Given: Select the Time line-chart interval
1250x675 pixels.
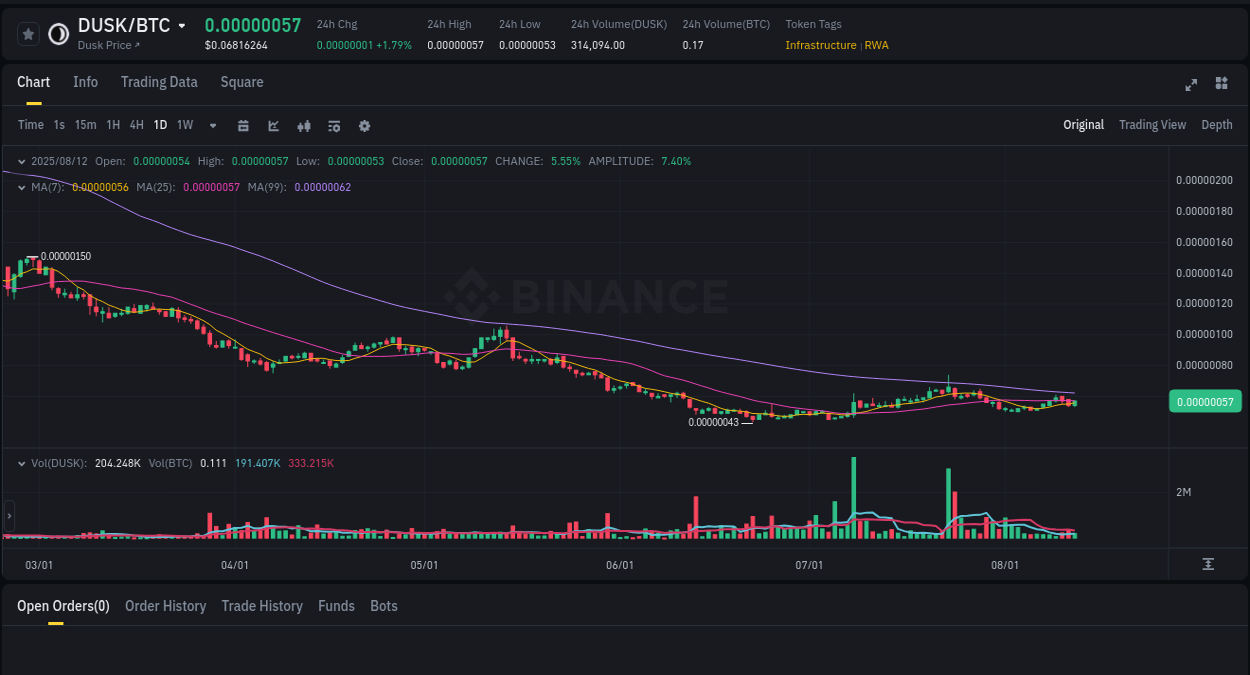Looking at the screenshot, I should pyautogui.click(x=31, y=125).
